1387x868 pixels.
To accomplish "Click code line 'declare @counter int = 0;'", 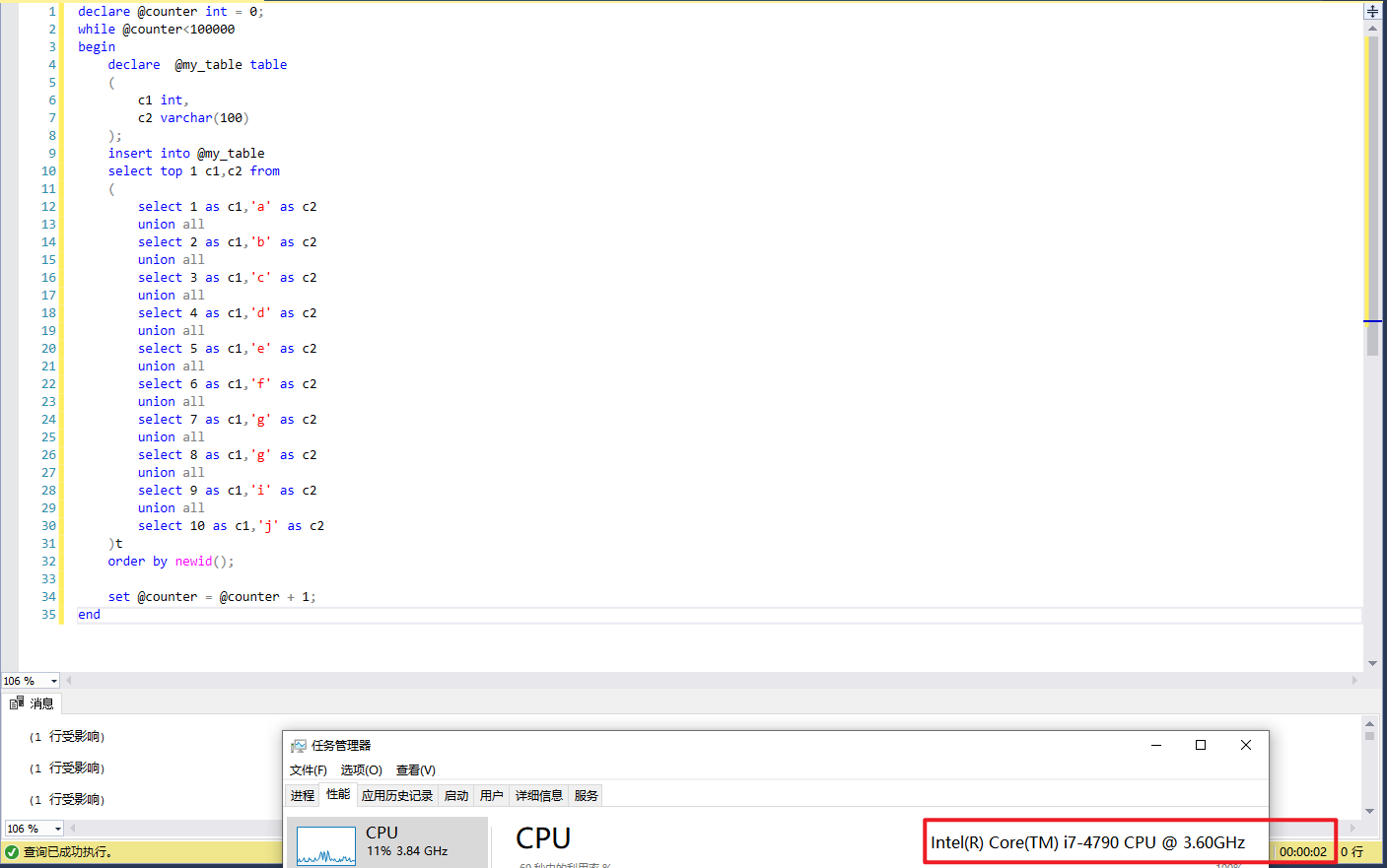I will [x=171, y=12].
